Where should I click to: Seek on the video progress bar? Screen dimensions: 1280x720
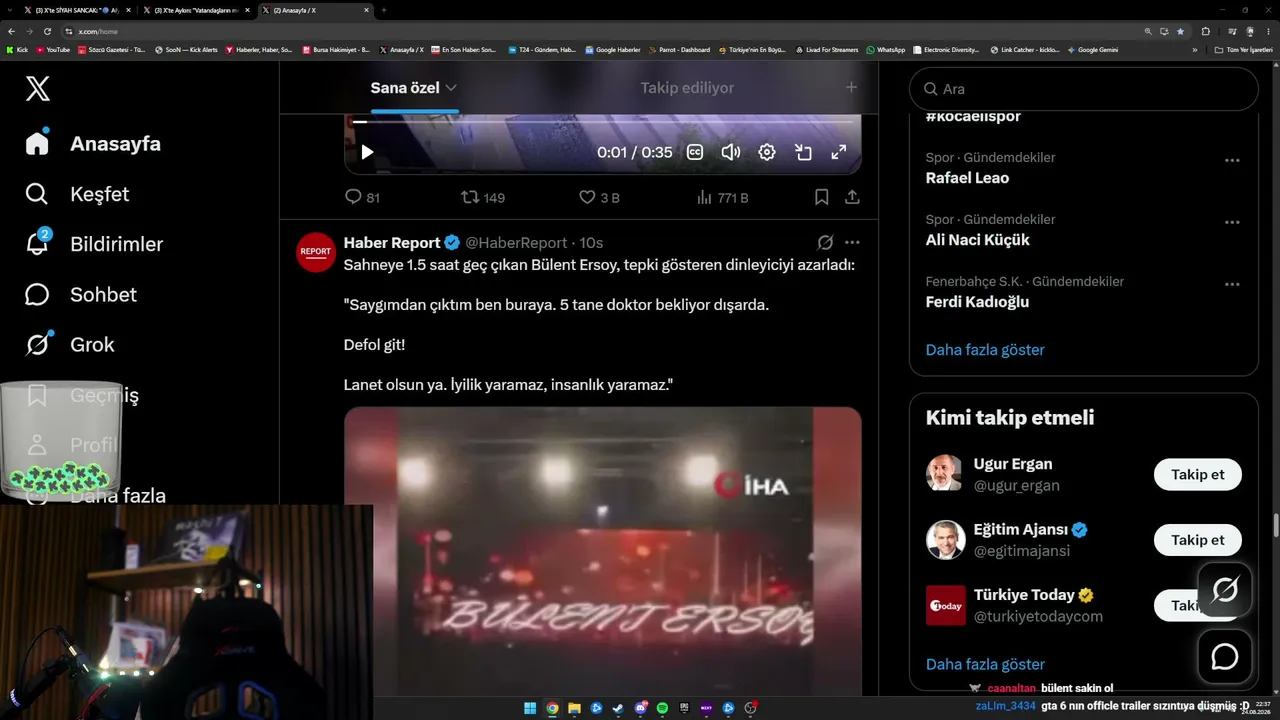(x=603, y=122)
